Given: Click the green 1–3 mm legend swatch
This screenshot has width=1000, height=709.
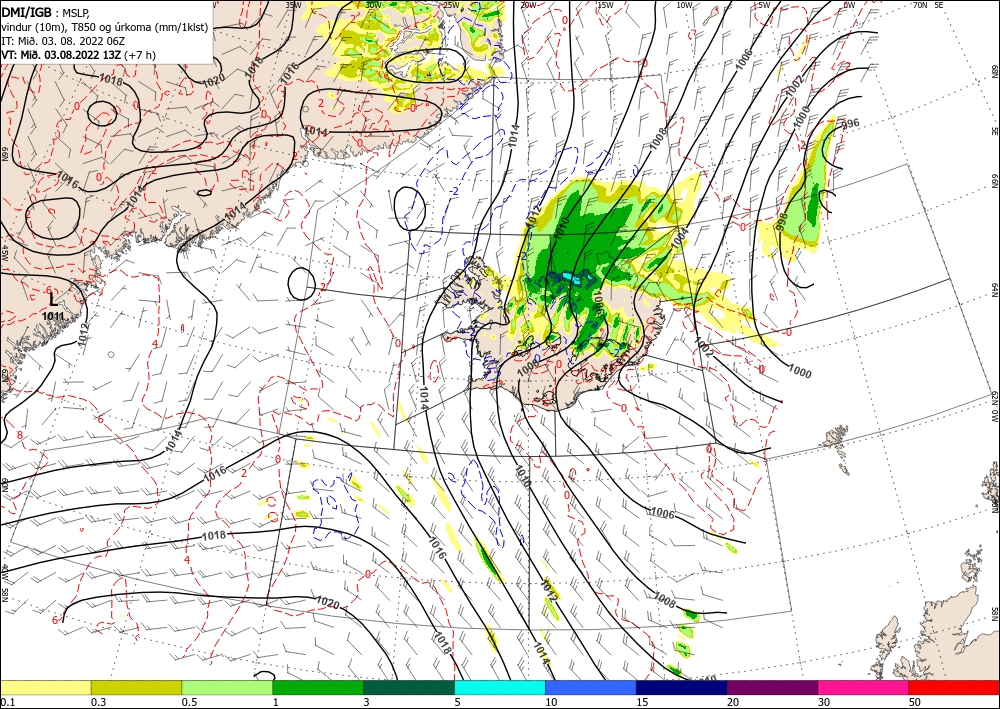Looking at the screenshot, I should point(318,687).
